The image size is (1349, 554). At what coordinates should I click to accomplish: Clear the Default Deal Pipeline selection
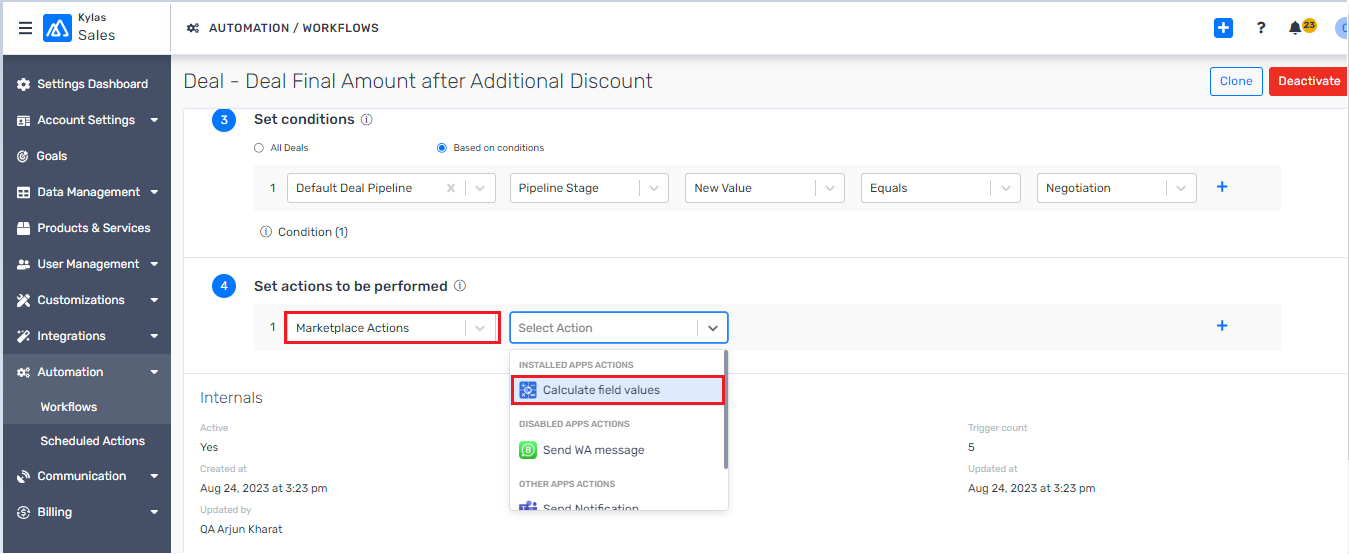click(451, 188)
